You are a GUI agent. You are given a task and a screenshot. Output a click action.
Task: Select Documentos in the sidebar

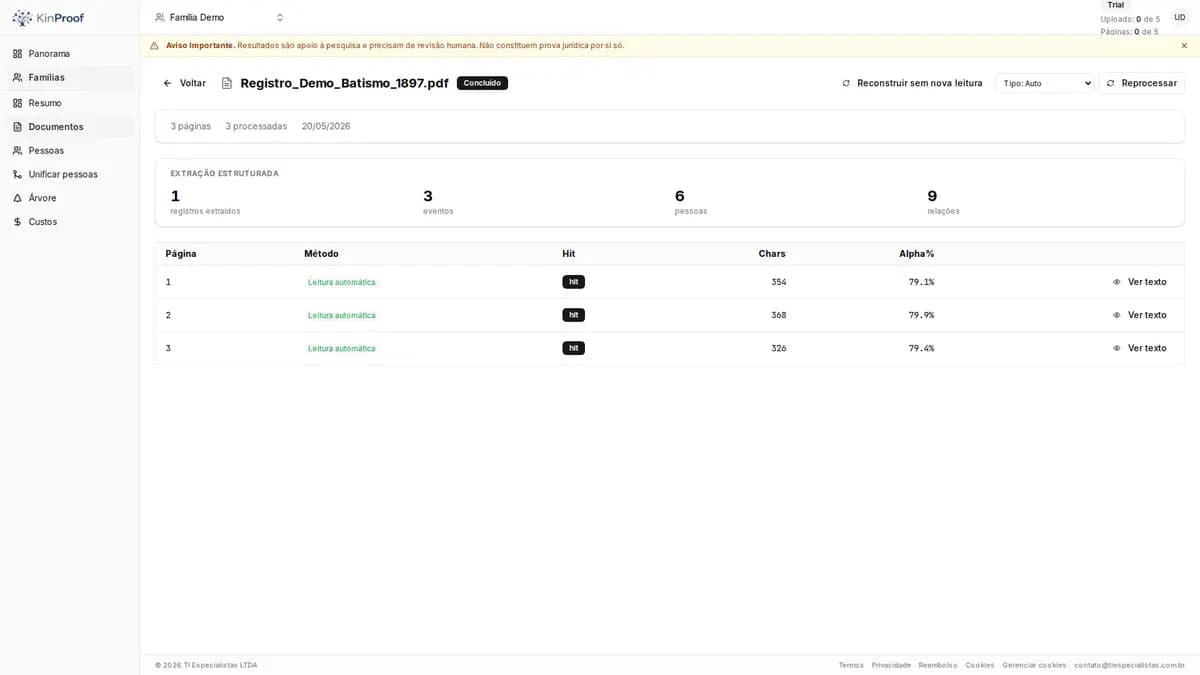click(70, 127)
